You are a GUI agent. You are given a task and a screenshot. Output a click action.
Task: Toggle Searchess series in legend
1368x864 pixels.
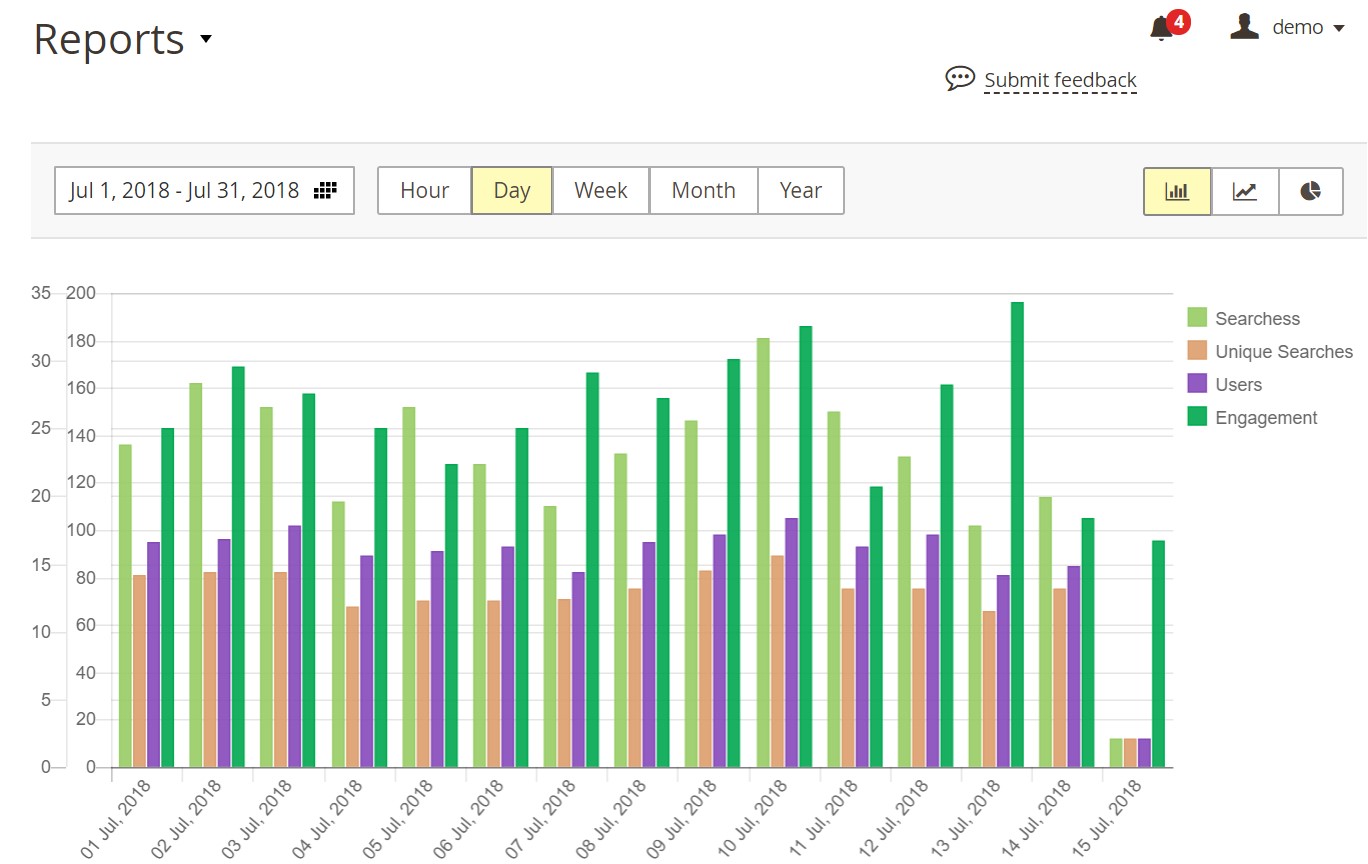pyautogui.click(x=1257, y=319)
